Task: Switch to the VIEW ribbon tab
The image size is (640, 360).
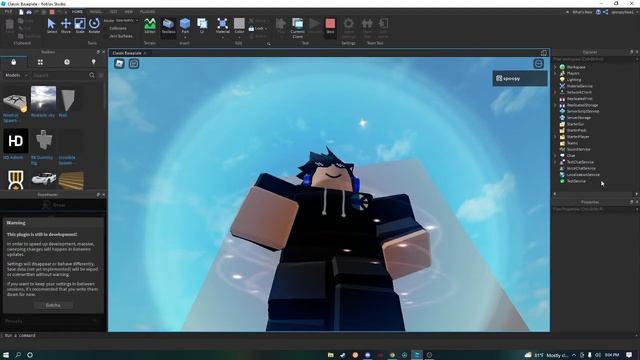Action: pyautogui.click(x=129, y=12)
